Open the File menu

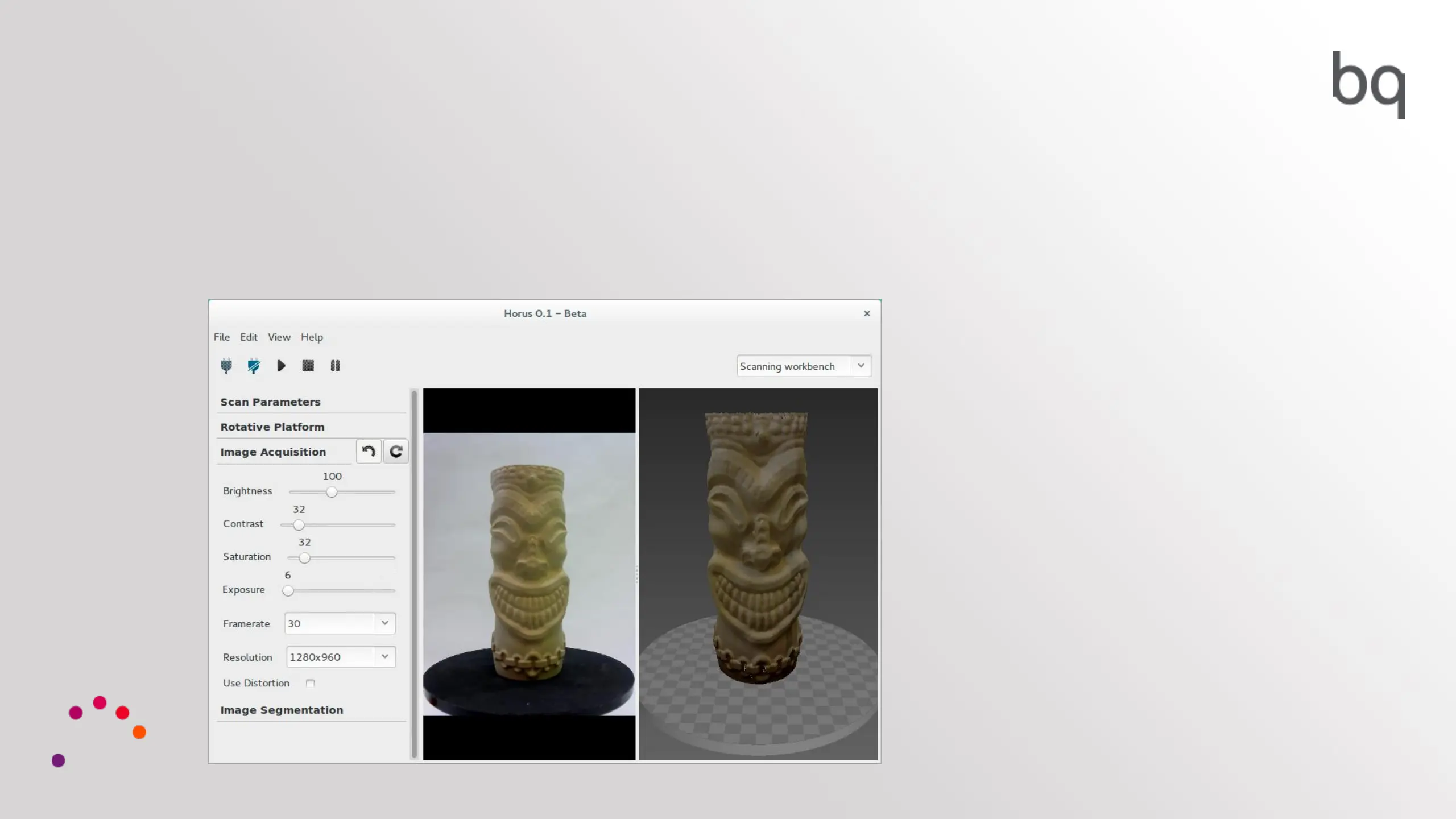point(222,337)
